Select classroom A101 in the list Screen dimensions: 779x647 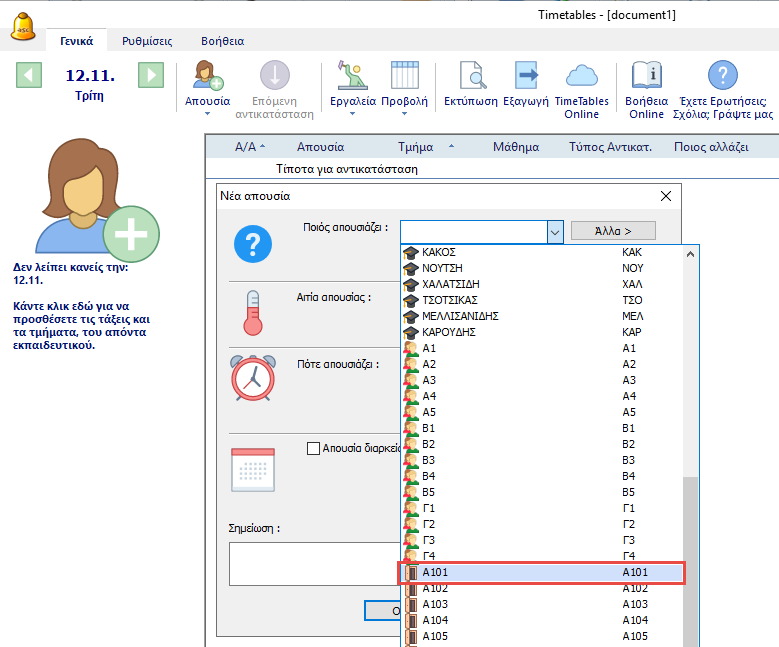coord(540,573)
